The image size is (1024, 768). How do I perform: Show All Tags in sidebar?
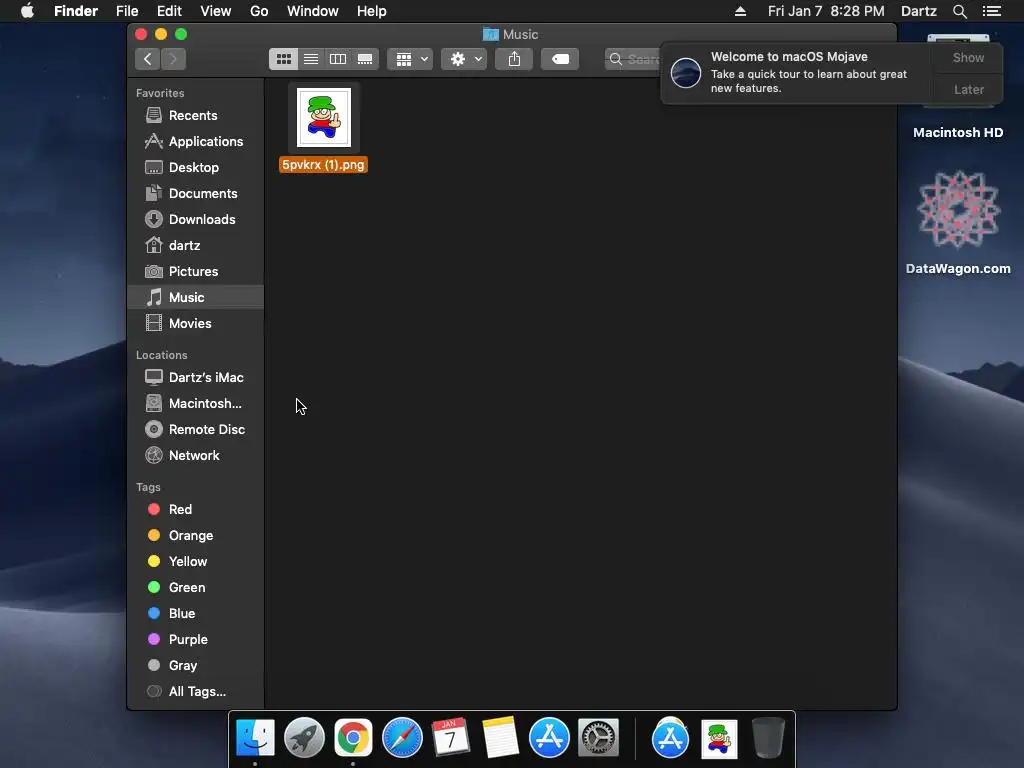click(x=195, y=691)
